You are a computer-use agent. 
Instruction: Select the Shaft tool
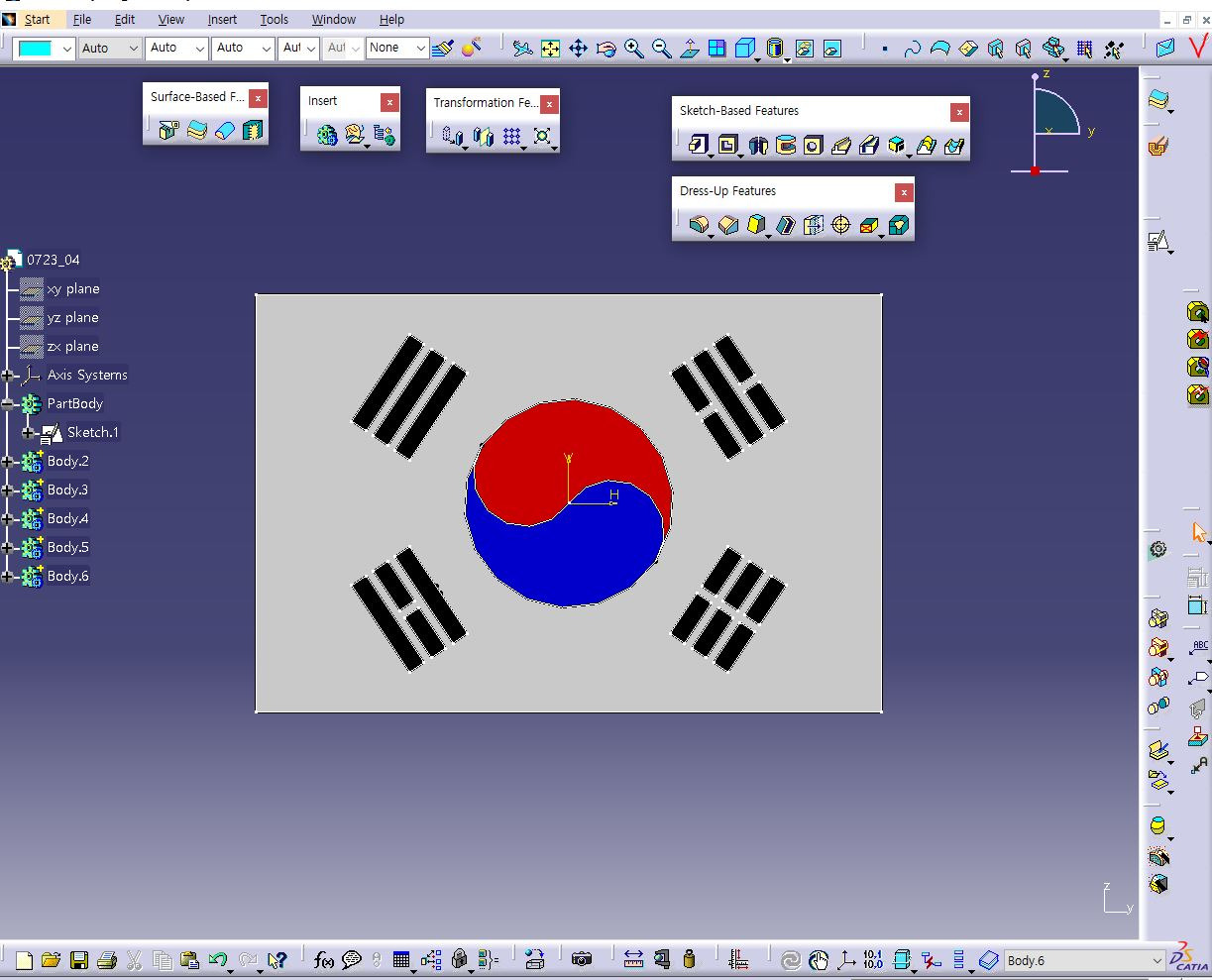click(x=756, y=145)
